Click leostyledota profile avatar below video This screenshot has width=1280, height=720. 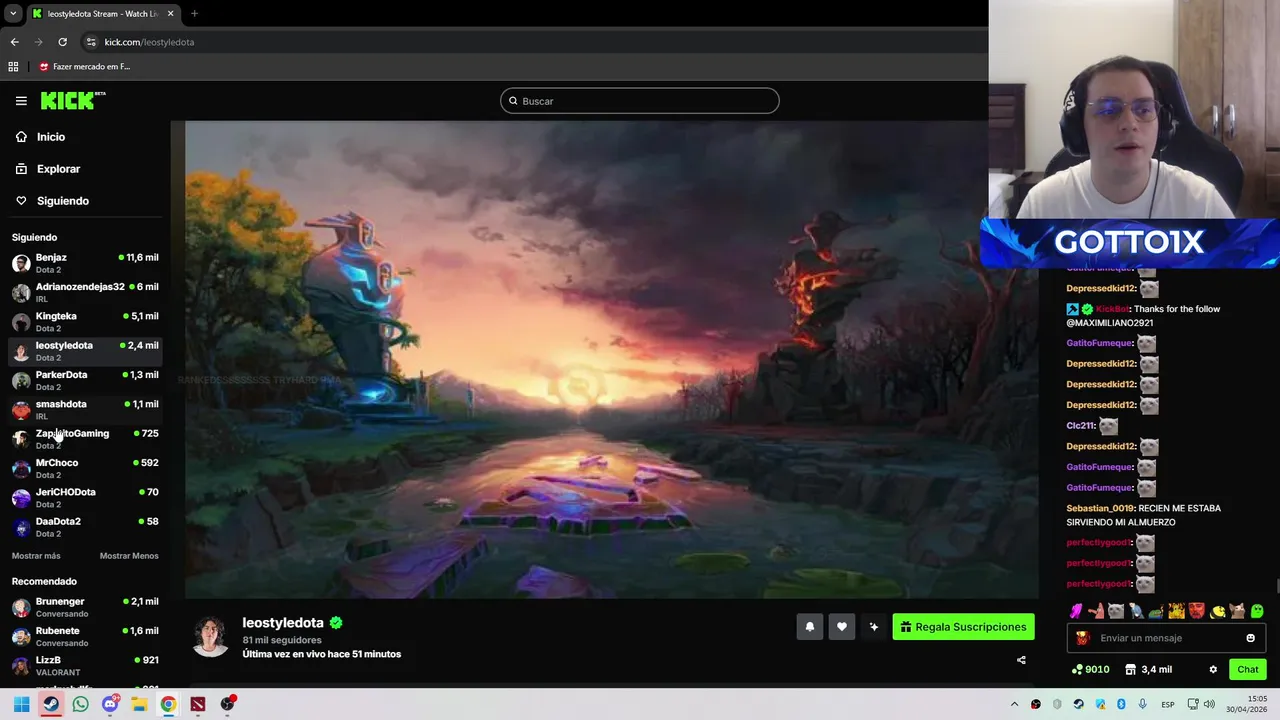(x=210, y=637)
